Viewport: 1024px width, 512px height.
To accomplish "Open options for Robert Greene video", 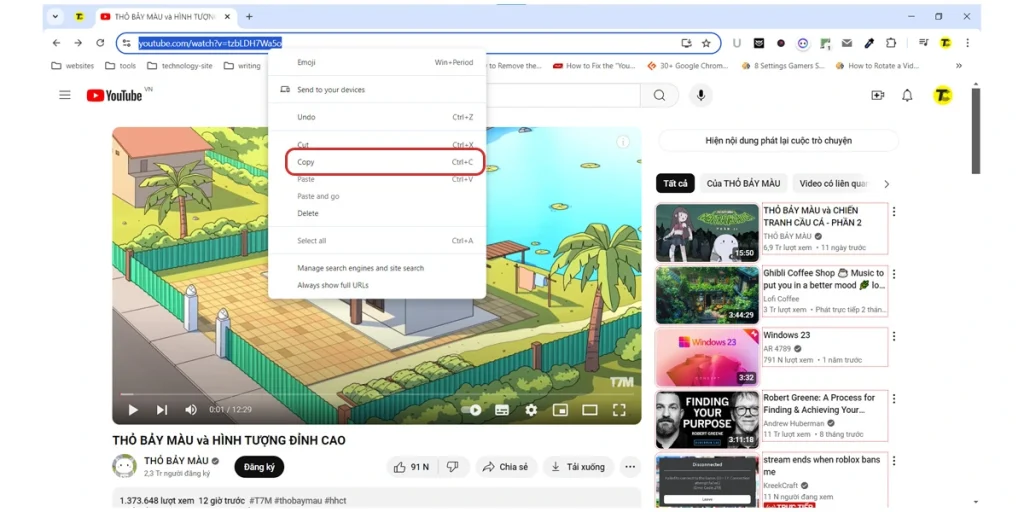I will pos(893,398).
